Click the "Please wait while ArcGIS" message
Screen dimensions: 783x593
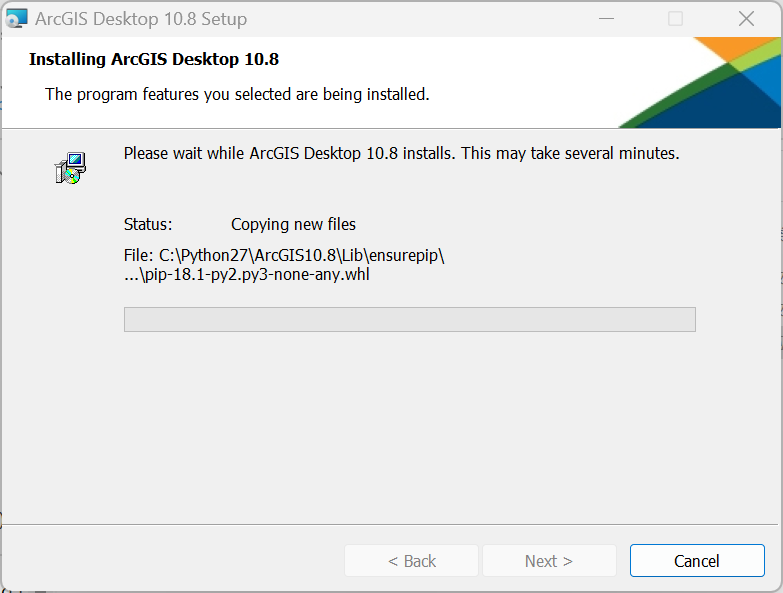(x=401, y=154)
